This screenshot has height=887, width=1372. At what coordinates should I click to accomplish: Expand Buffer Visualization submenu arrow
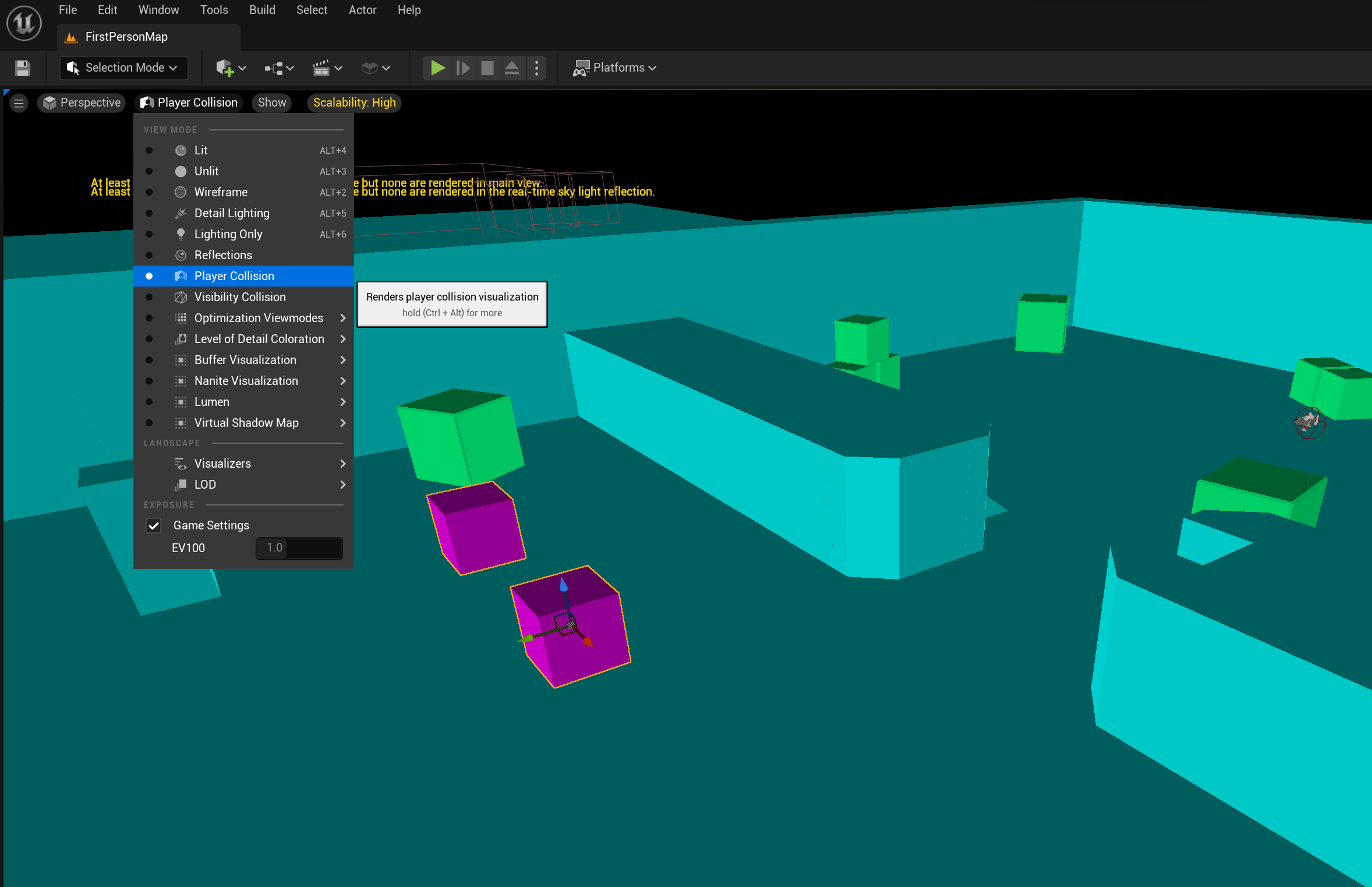coord(343,360)
